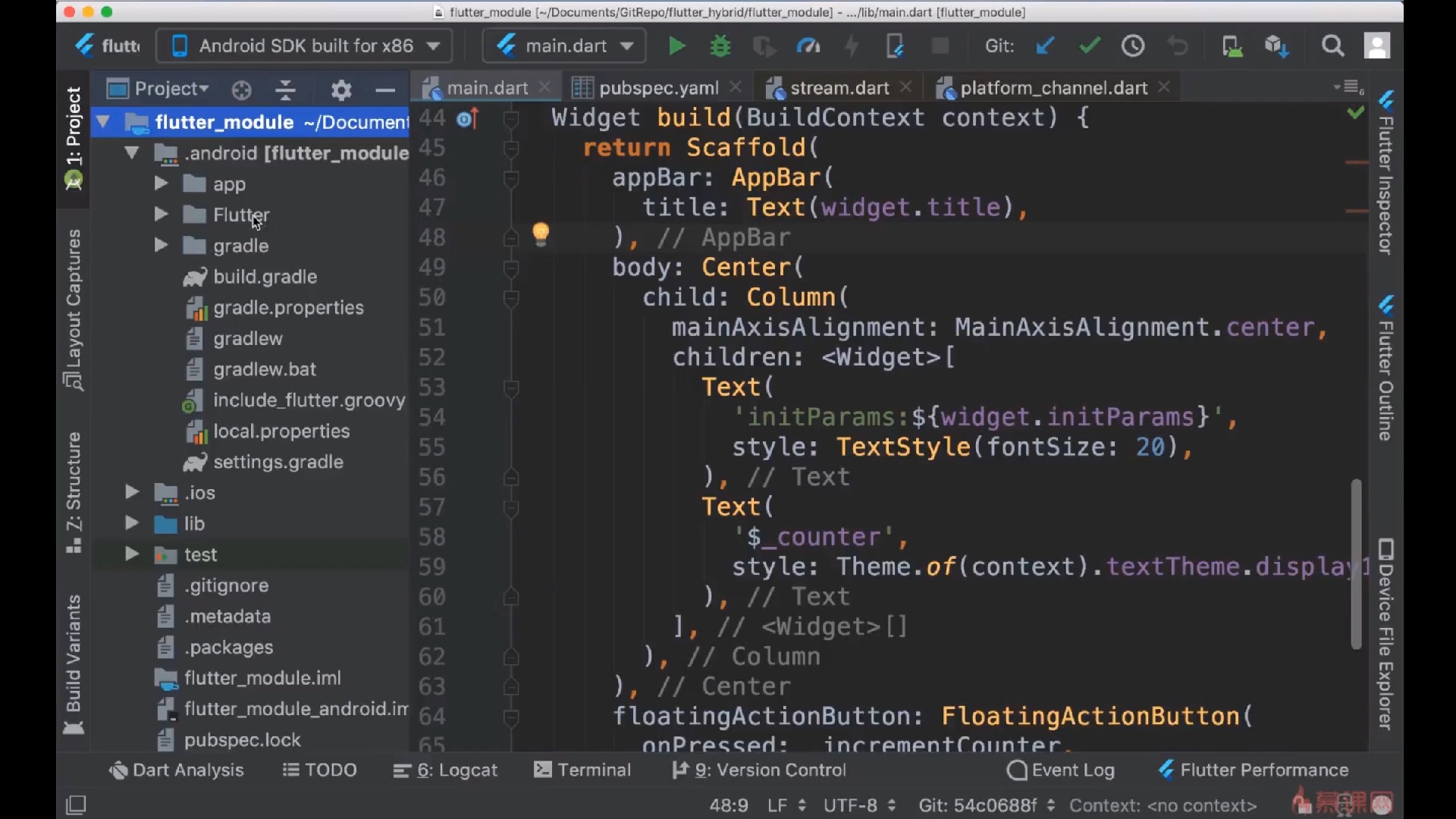The height and width of the screenshot is (819, 1456).
Task: Update project with blue Git arrow
Action: [x=1045, y=46]
